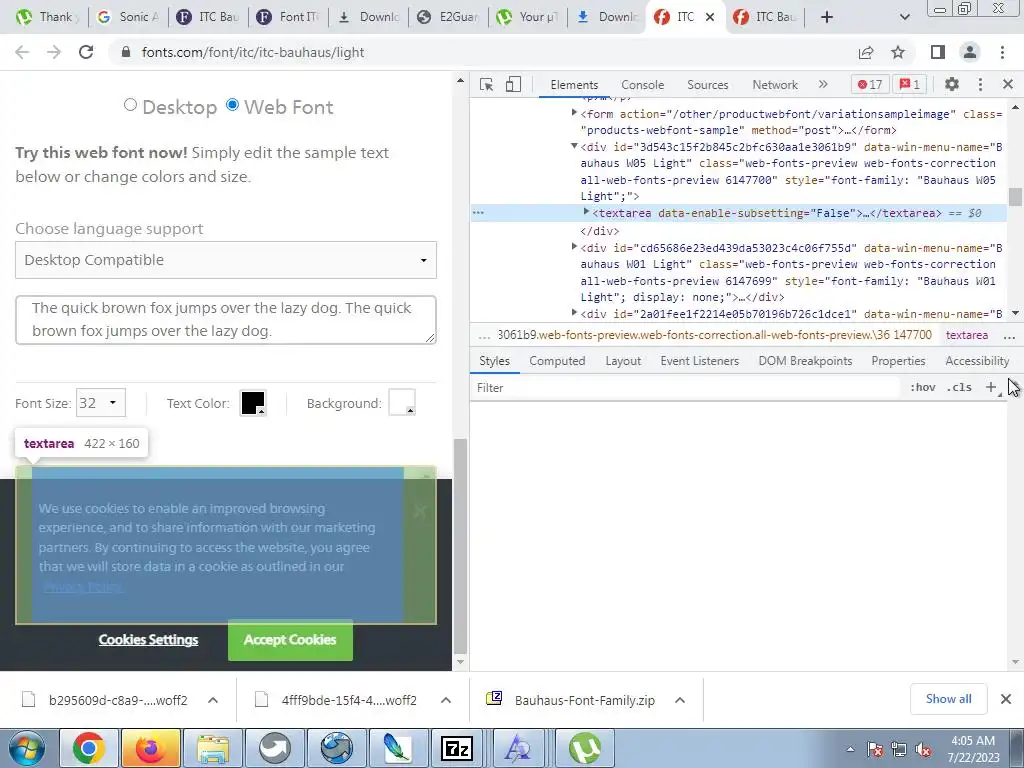Share this page icon in address bar
Viewport: 1024px width, 768px height.
[866, 52]
